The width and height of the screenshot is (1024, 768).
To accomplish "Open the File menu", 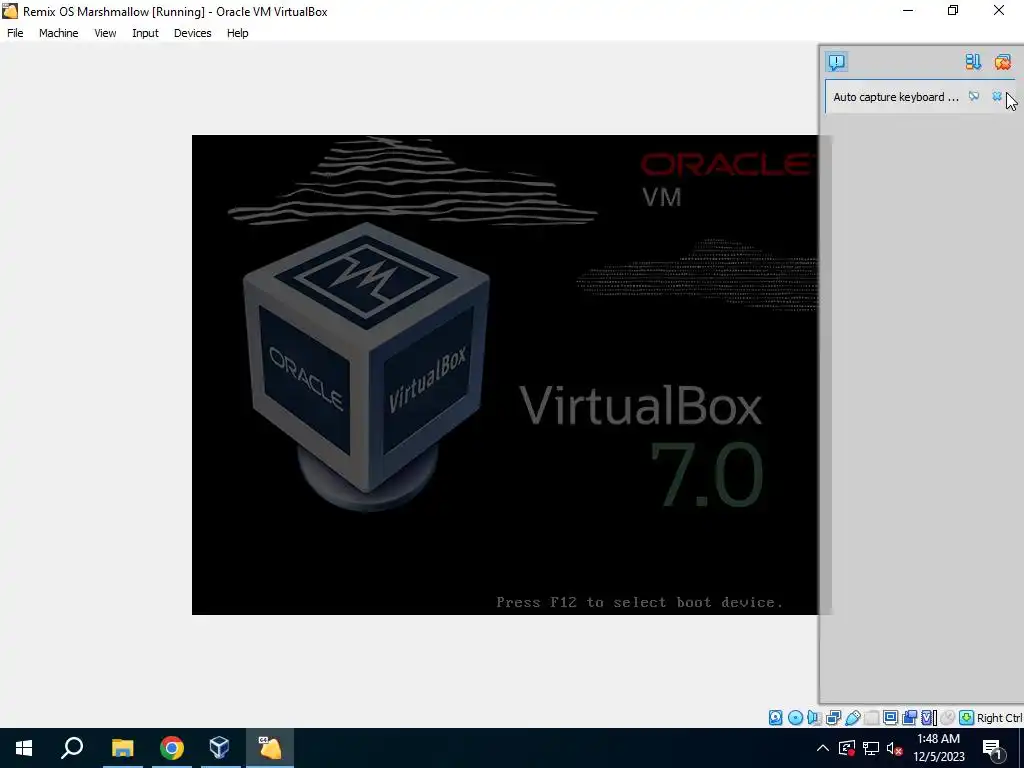I will click(15, 33).
